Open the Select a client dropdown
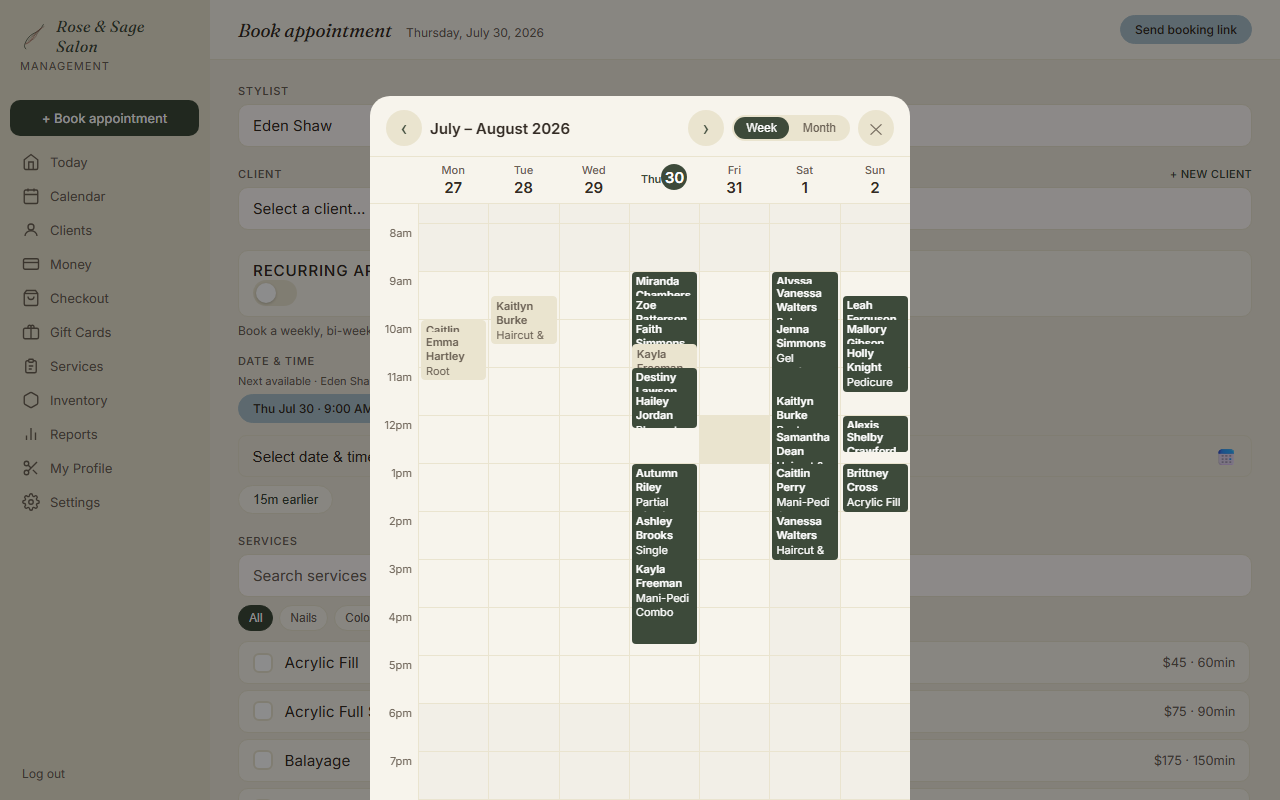 [744, 209]
